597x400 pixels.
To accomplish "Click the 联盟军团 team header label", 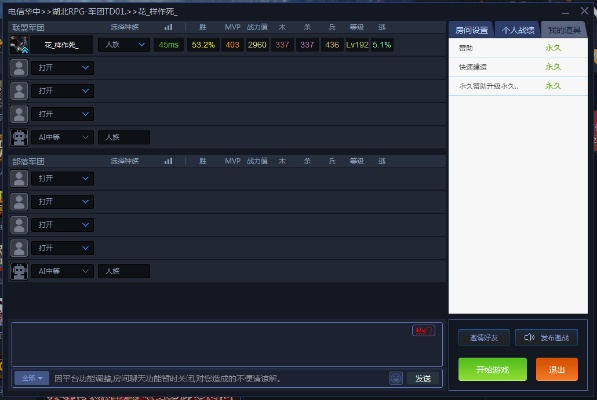I will click(x=28, y=27).
